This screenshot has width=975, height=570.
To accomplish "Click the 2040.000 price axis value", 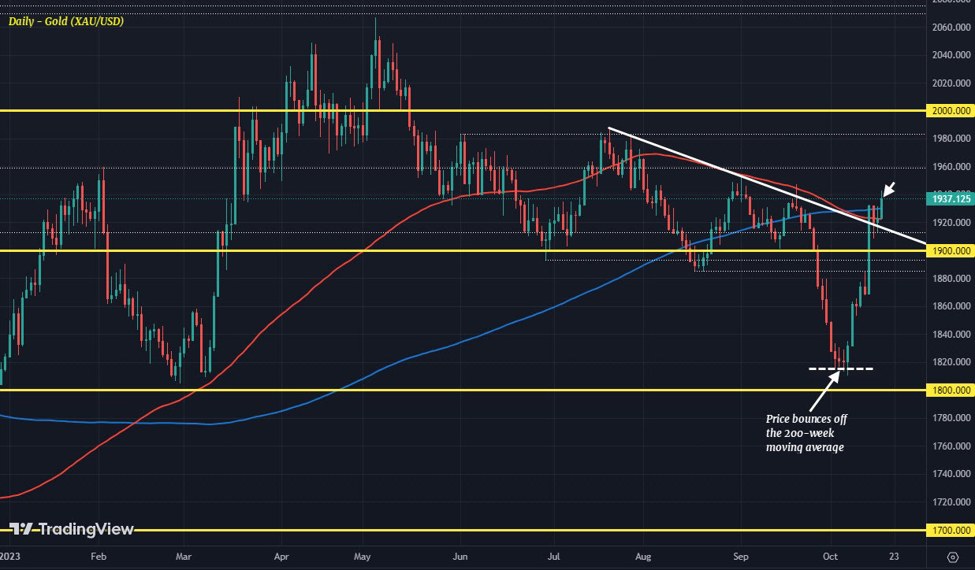I will point(951,55).
